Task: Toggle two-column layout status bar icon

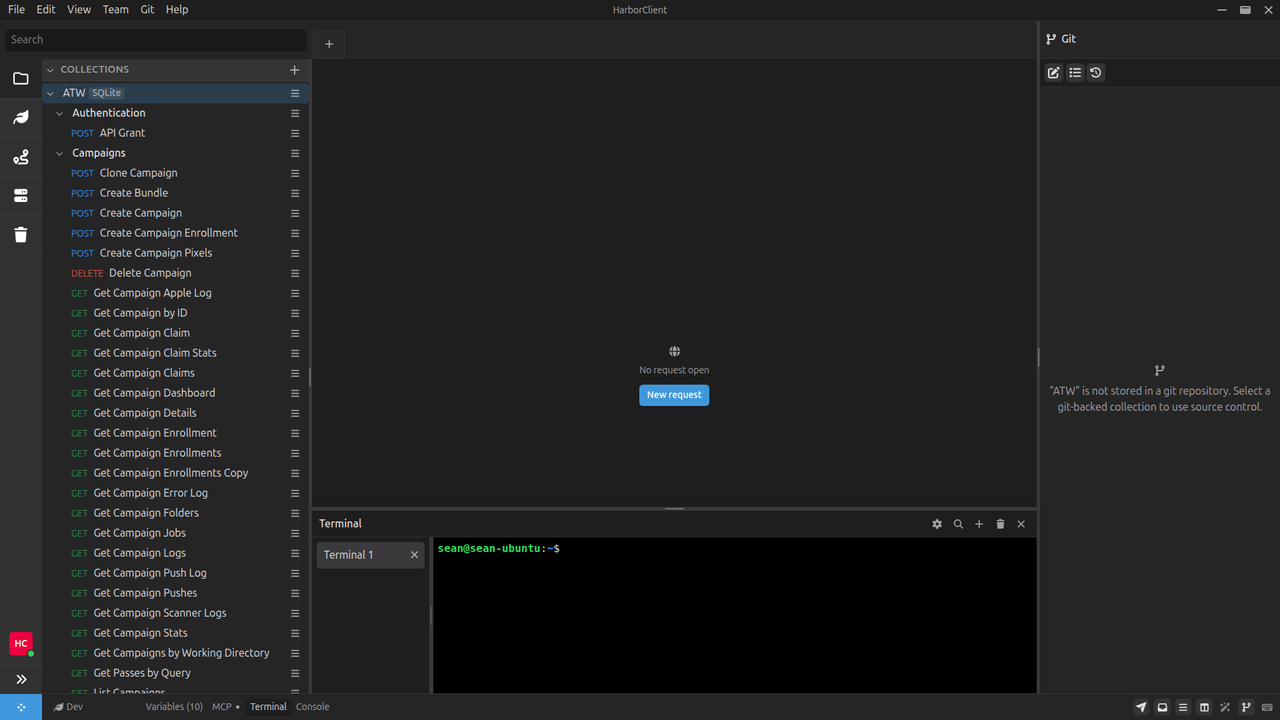Action: tap(1204, 707)
